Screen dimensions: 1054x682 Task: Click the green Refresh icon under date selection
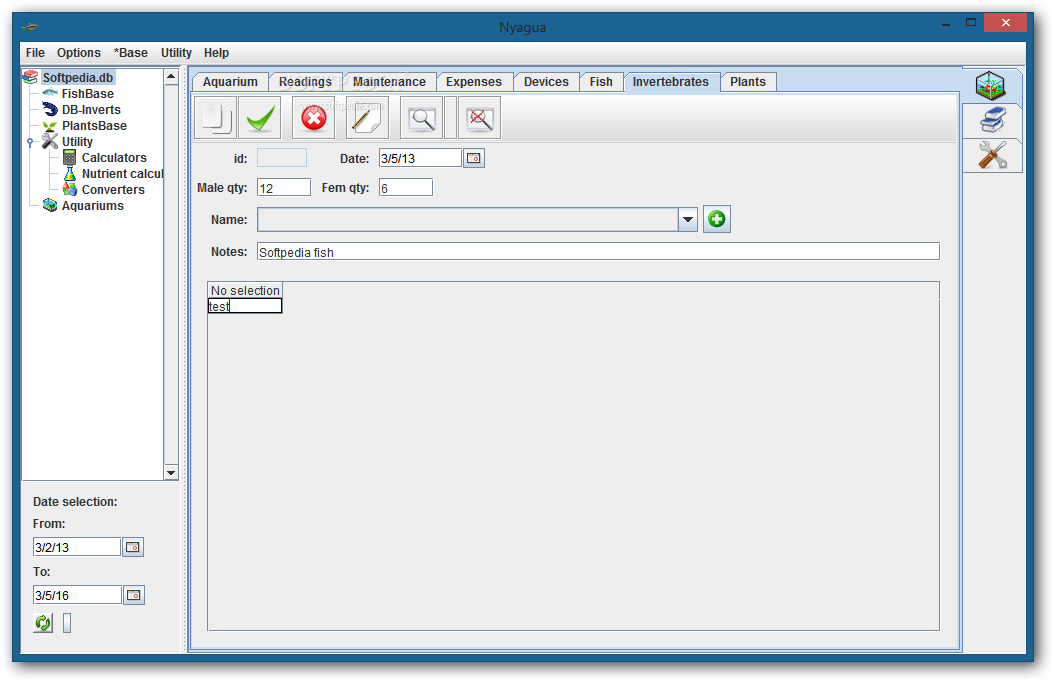tap(43, 623)
